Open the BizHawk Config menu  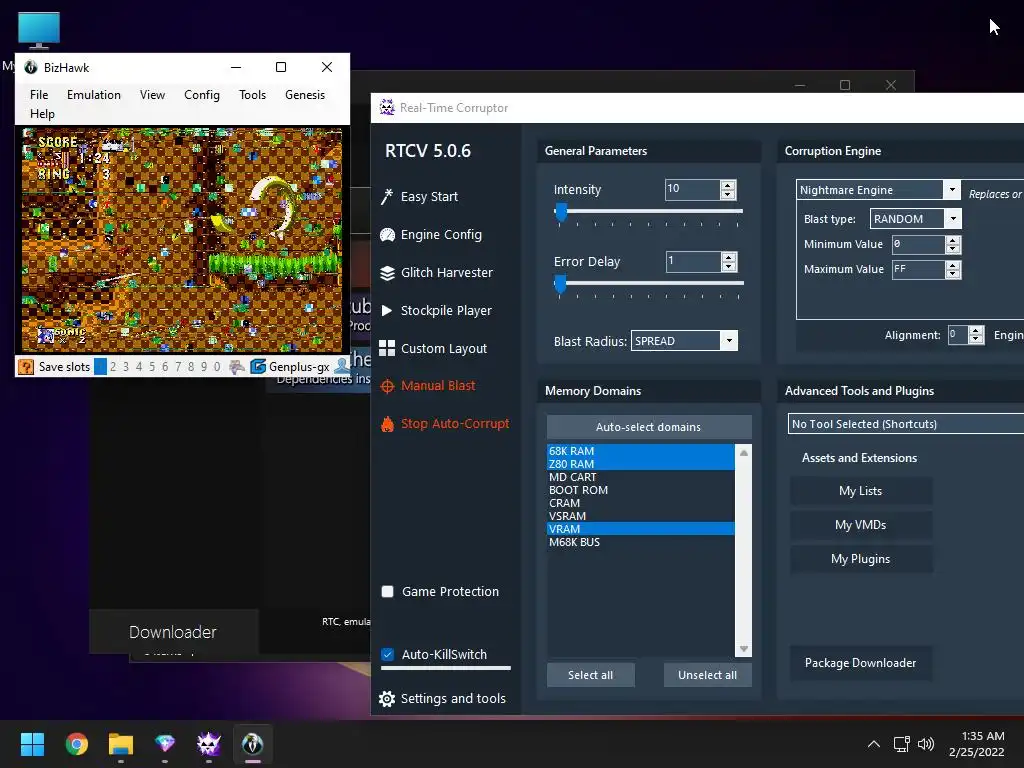click(x=202, y=95)
